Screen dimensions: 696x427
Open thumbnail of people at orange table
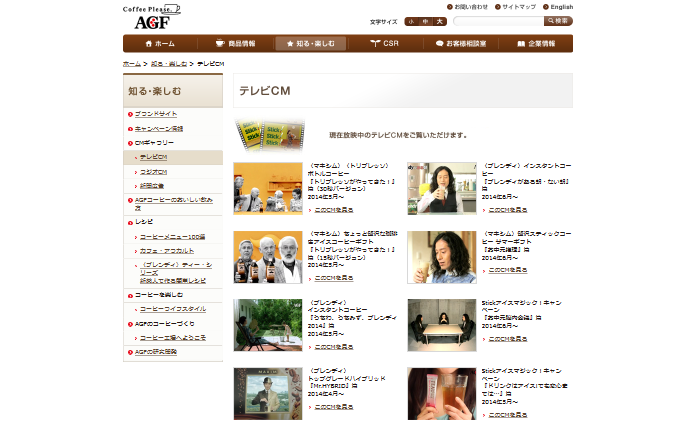point(268,189)
